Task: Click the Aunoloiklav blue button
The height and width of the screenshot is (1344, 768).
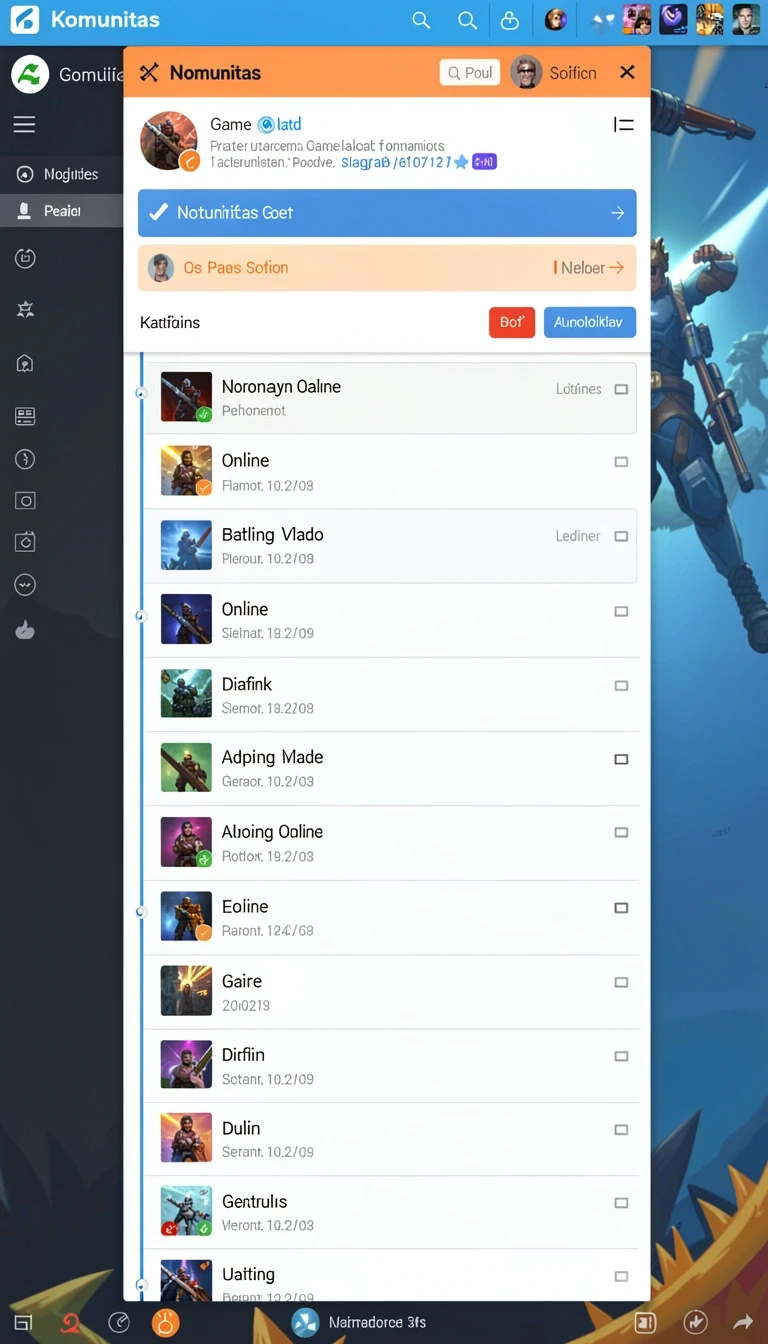Action: pos(589,322)
